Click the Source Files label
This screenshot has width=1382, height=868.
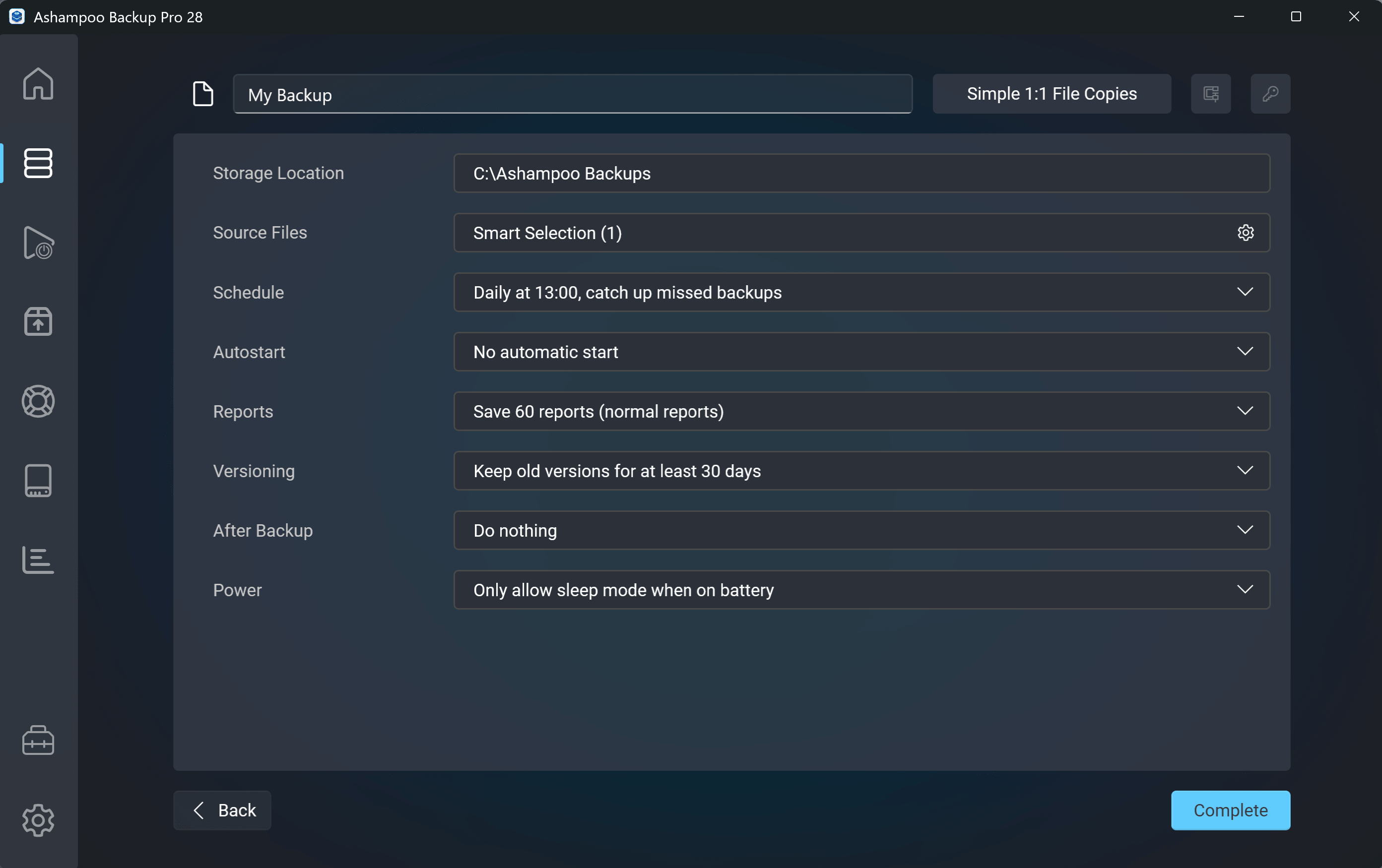[x=260, y=232]
